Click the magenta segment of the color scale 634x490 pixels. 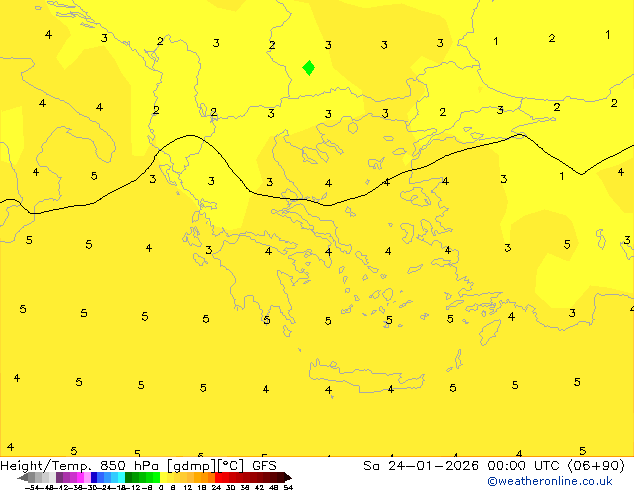73,477
